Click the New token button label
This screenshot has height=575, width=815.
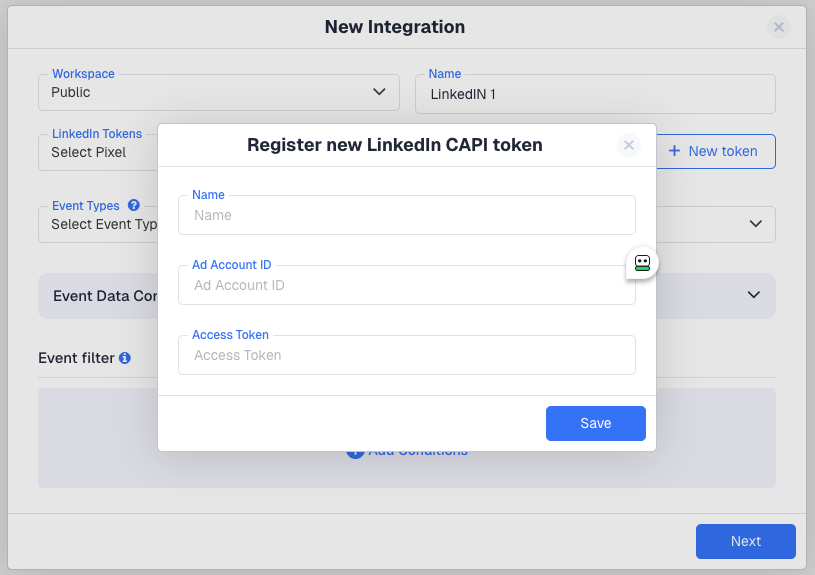(x=722, y=151)
